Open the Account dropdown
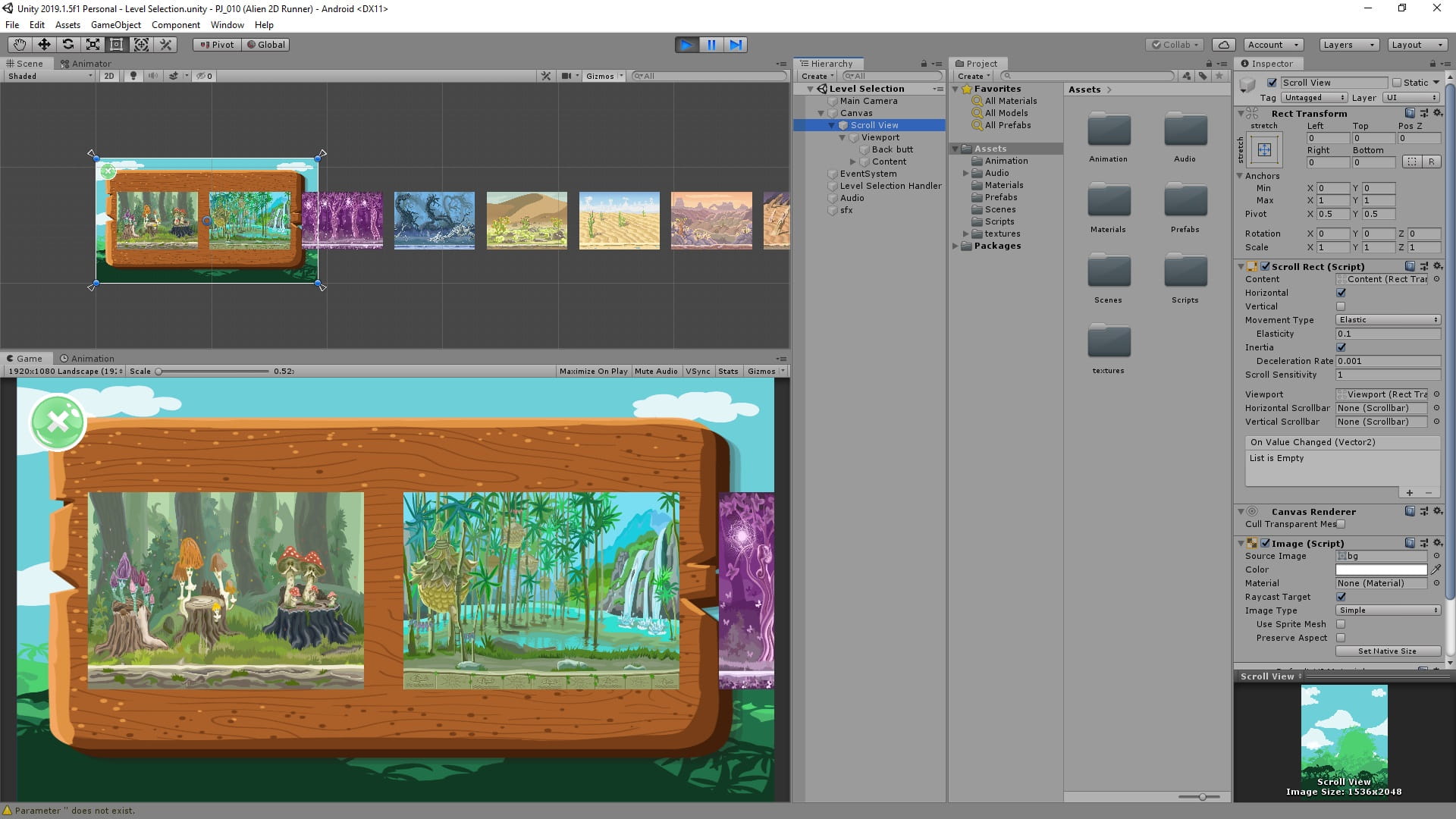Viewport: 1456px width, 819px height. pos(1273,45)
